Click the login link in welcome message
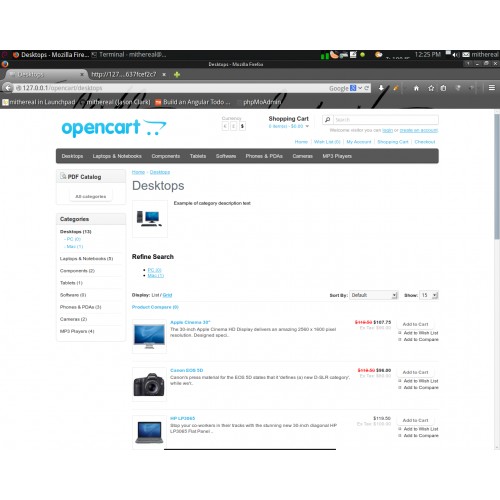 point(387,130)
